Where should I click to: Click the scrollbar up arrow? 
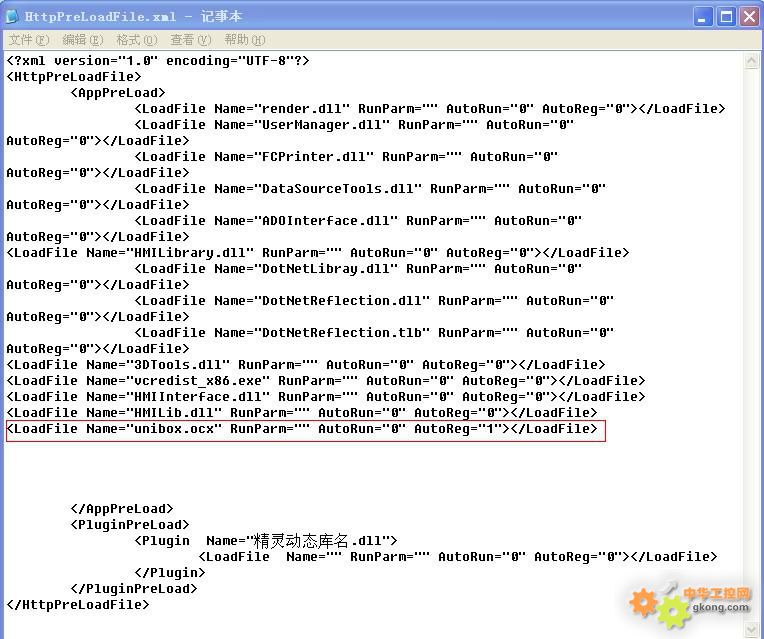(x=751, y=61)
